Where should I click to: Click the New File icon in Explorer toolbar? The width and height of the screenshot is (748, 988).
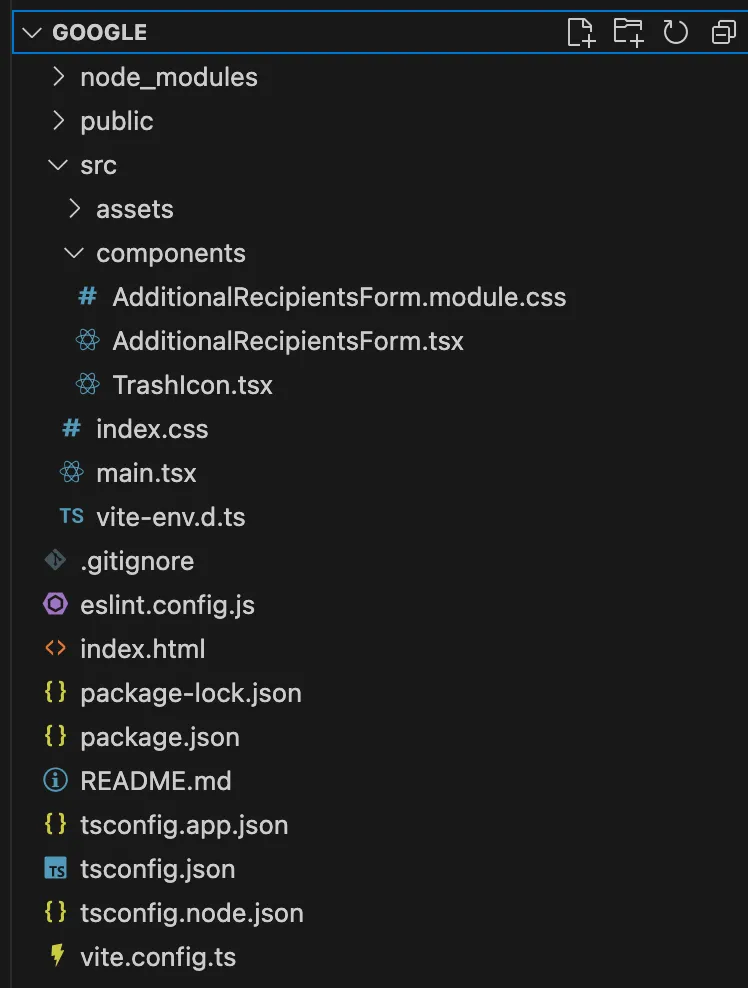pos(581,31)
